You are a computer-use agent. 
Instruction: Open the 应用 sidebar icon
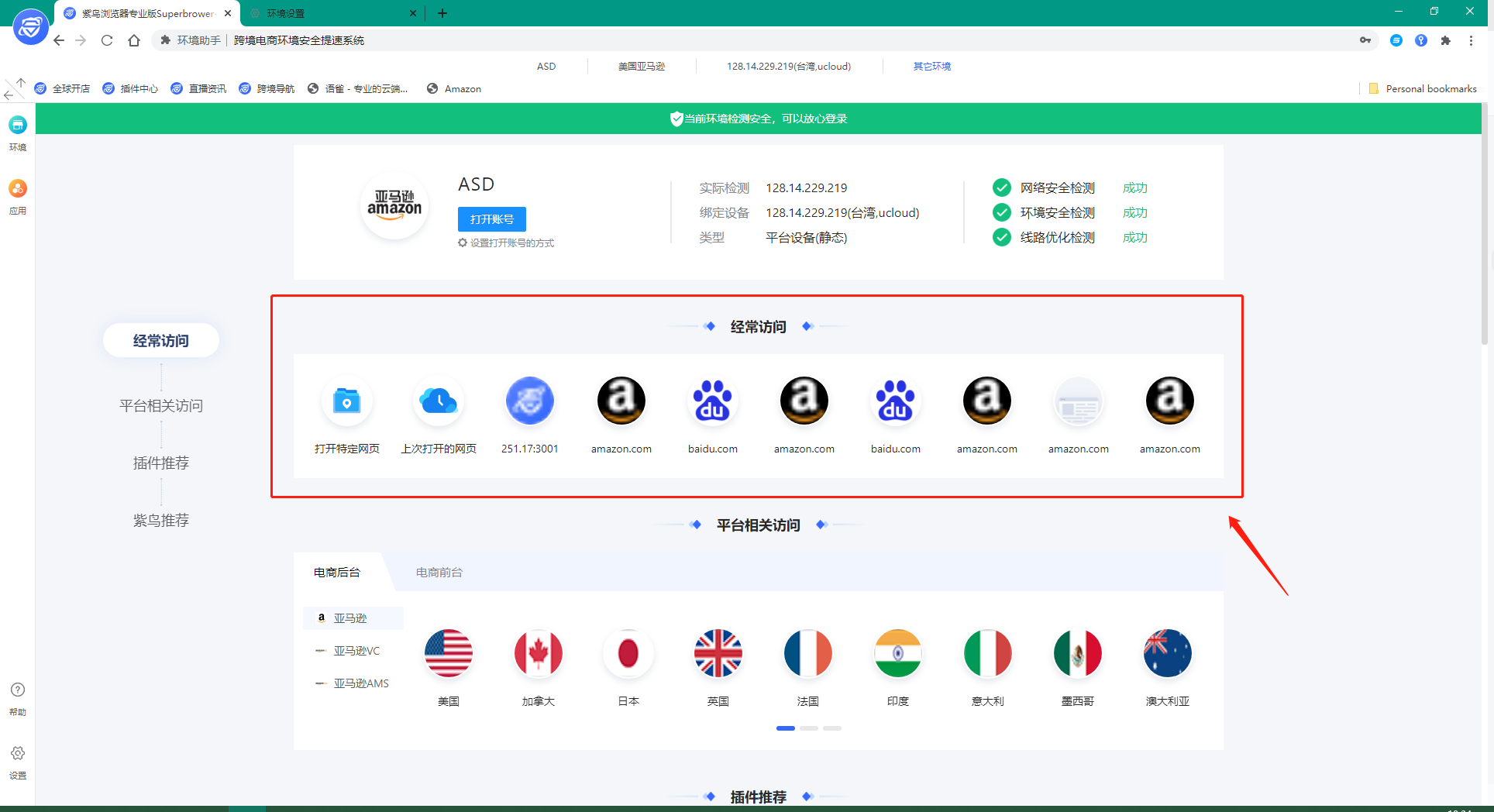pyautogui.click(x=18, y=189)
